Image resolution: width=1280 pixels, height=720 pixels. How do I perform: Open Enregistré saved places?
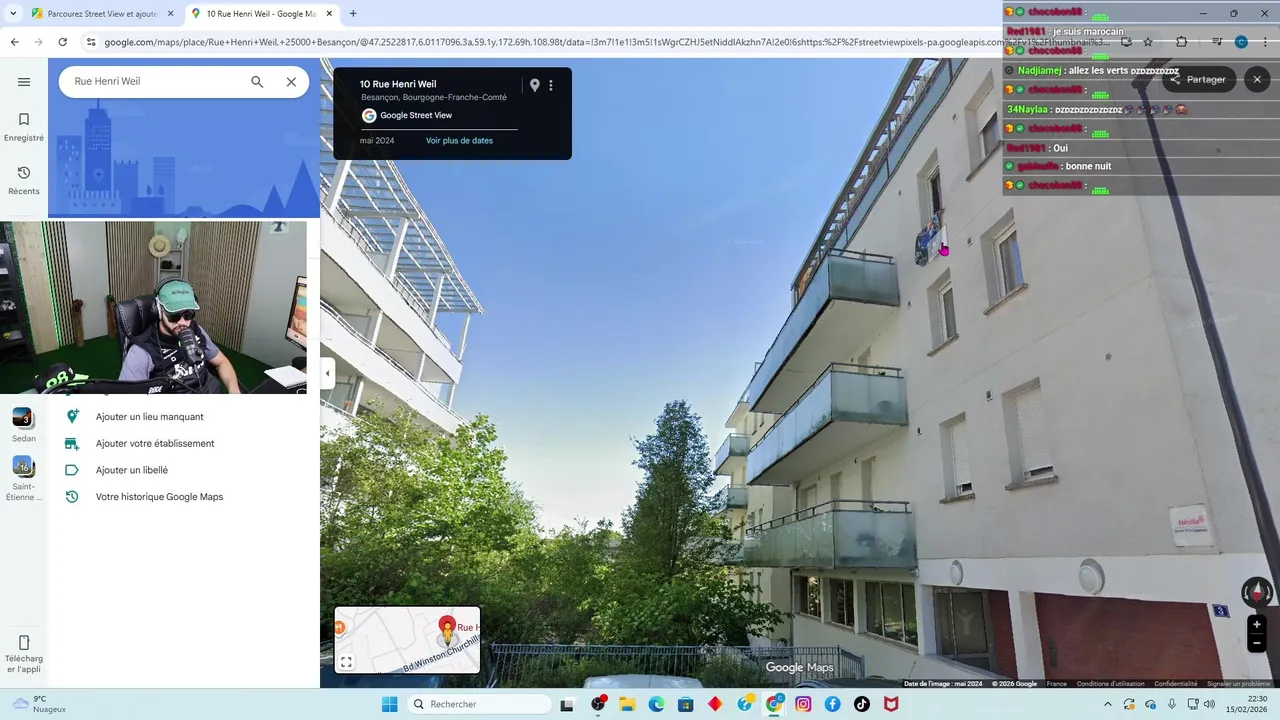[x=24, y=127]
